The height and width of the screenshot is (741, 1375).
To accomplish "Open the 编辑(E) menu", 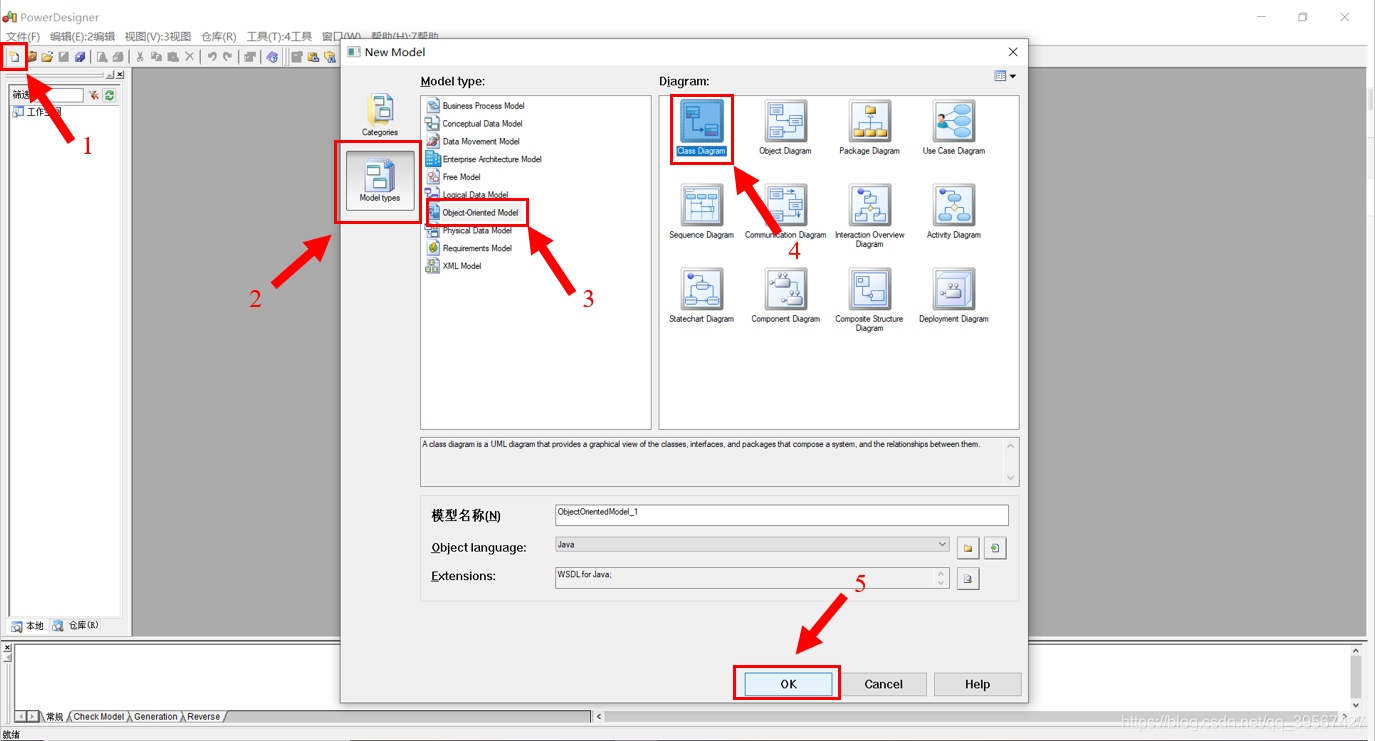I will click(82, 36).
